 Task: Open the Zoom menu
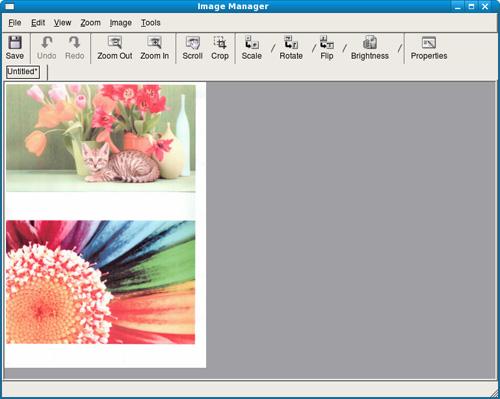coord(90,23)
